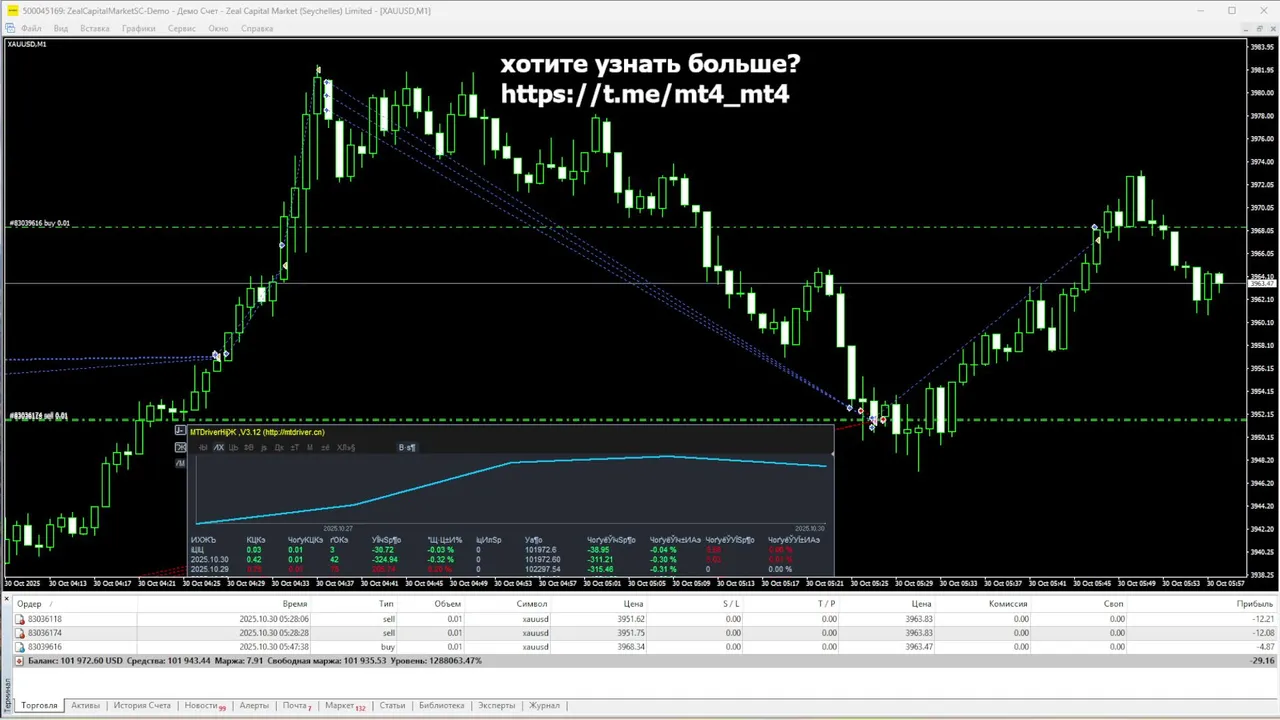The image size is (1280, 720).
Task: Click the current price tag 3963.47 on price axis
Action: pos(1262,284)
